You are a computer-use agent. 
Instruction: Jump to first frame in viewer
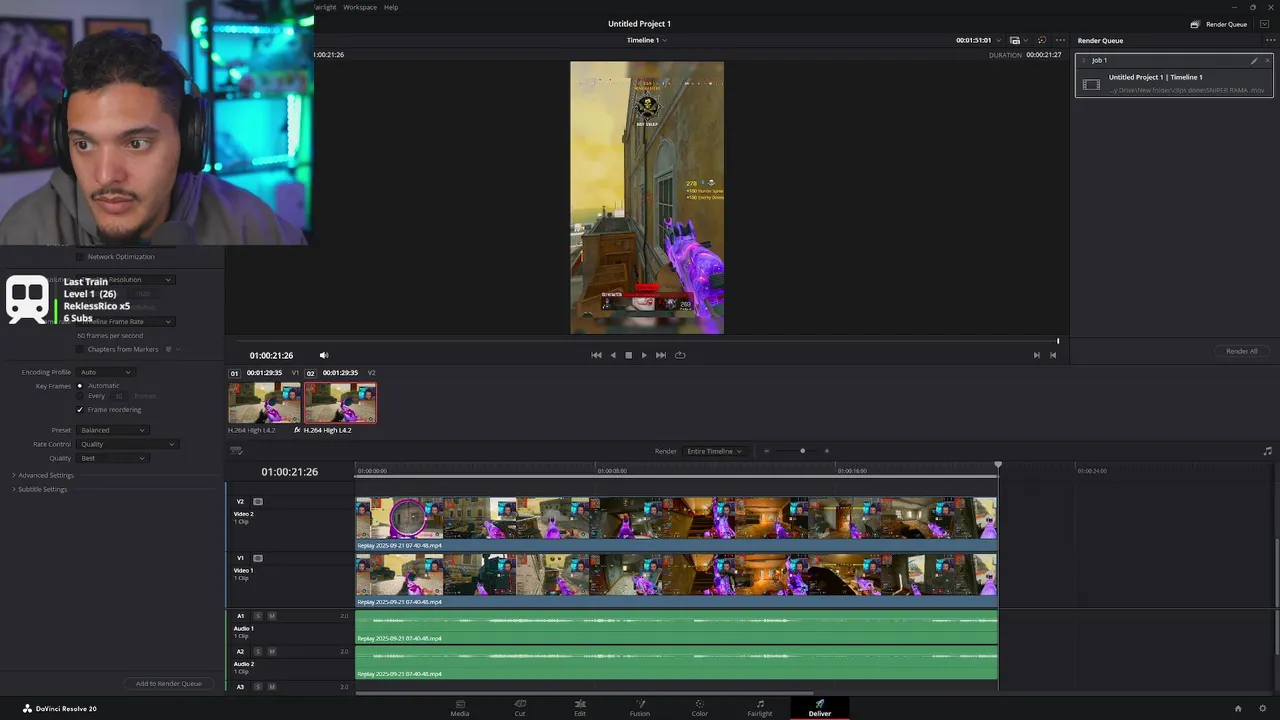pos(597,355)
